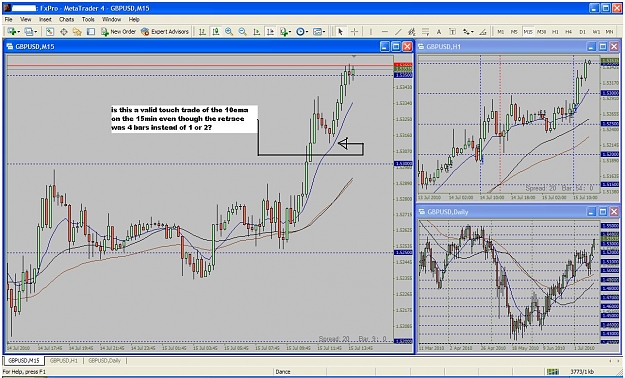Switch to M1 timeframe
Screen dimensions: 625x378
501,32
